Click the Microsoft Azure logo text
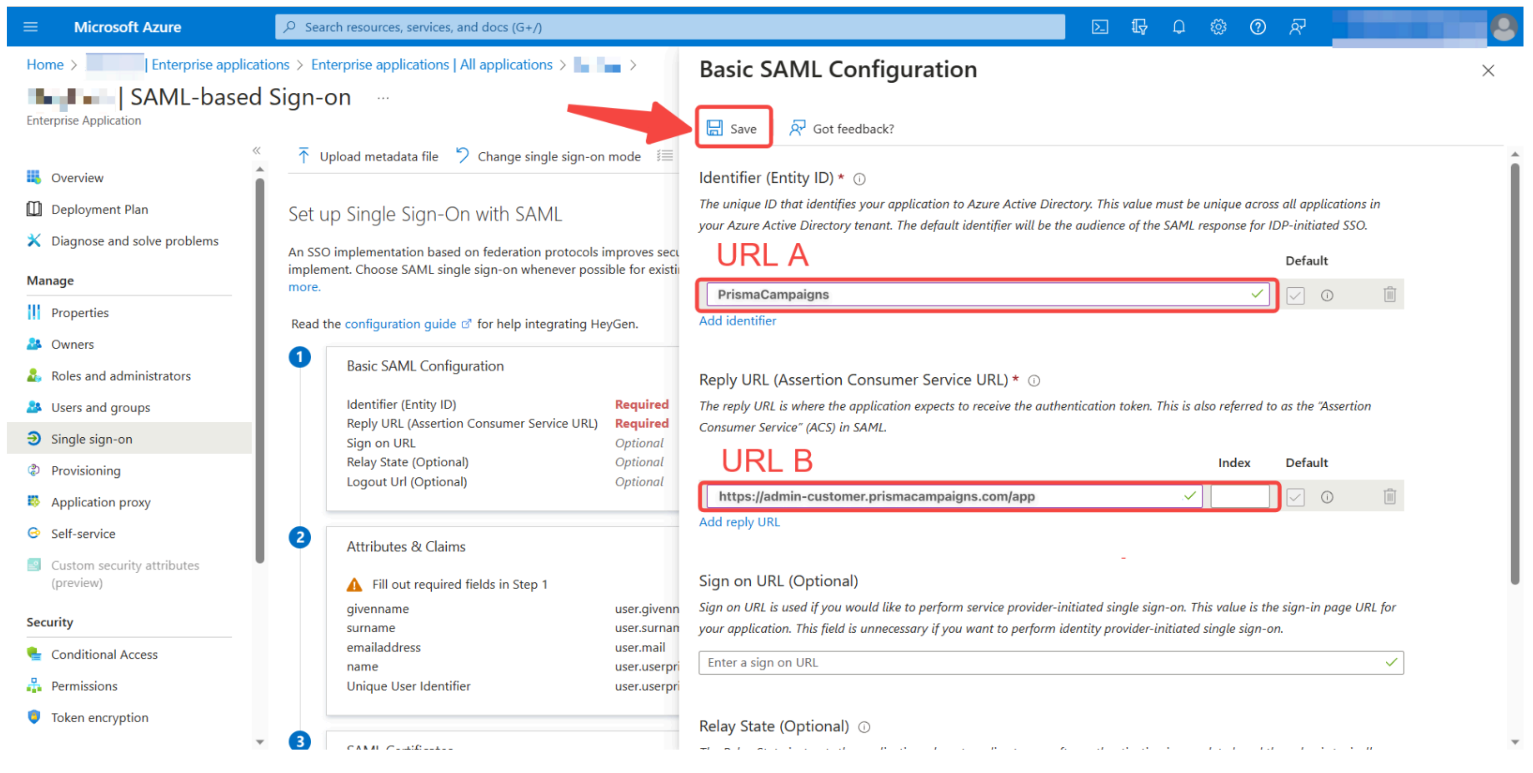Image resolution: width=1533 pixels, height=773 pixels. click(x=127, y=27)
